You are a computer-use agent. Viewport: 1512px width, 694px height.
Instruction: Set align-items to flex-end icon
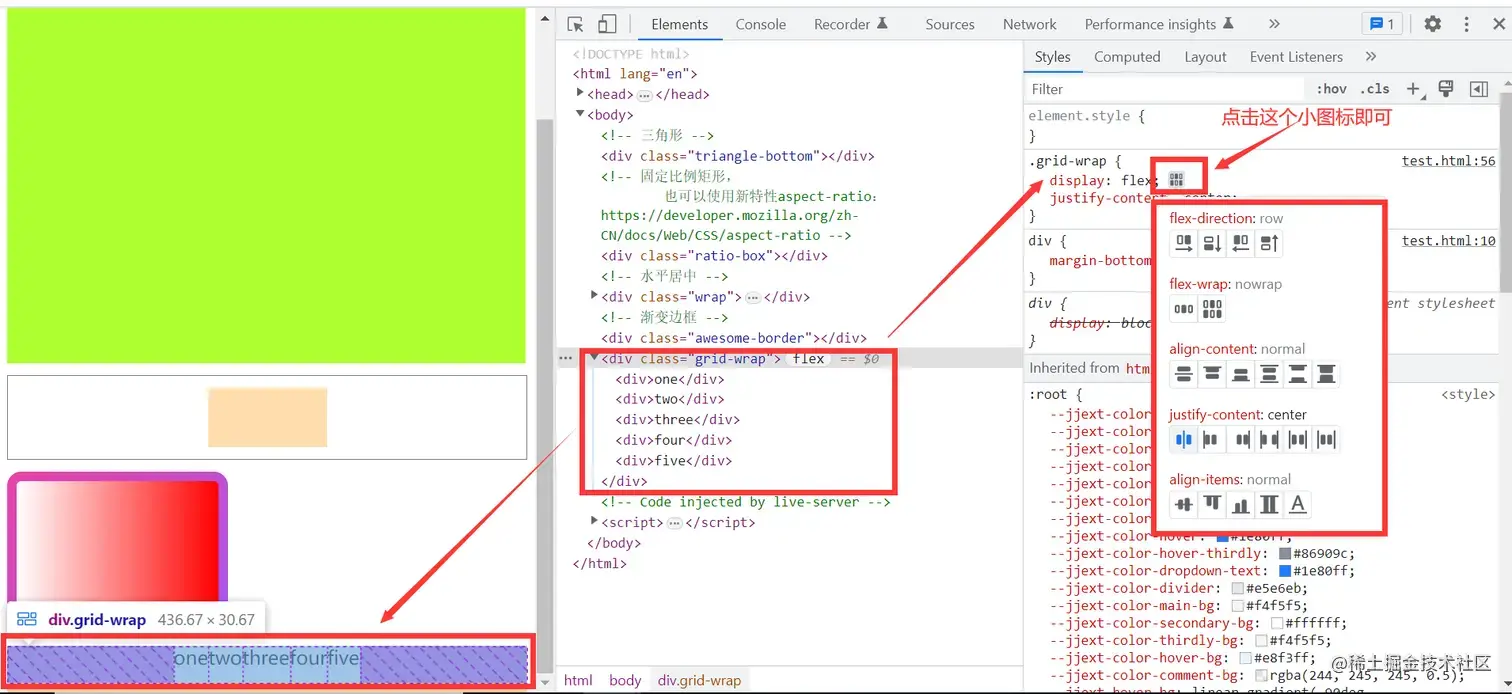(1241, 504)
